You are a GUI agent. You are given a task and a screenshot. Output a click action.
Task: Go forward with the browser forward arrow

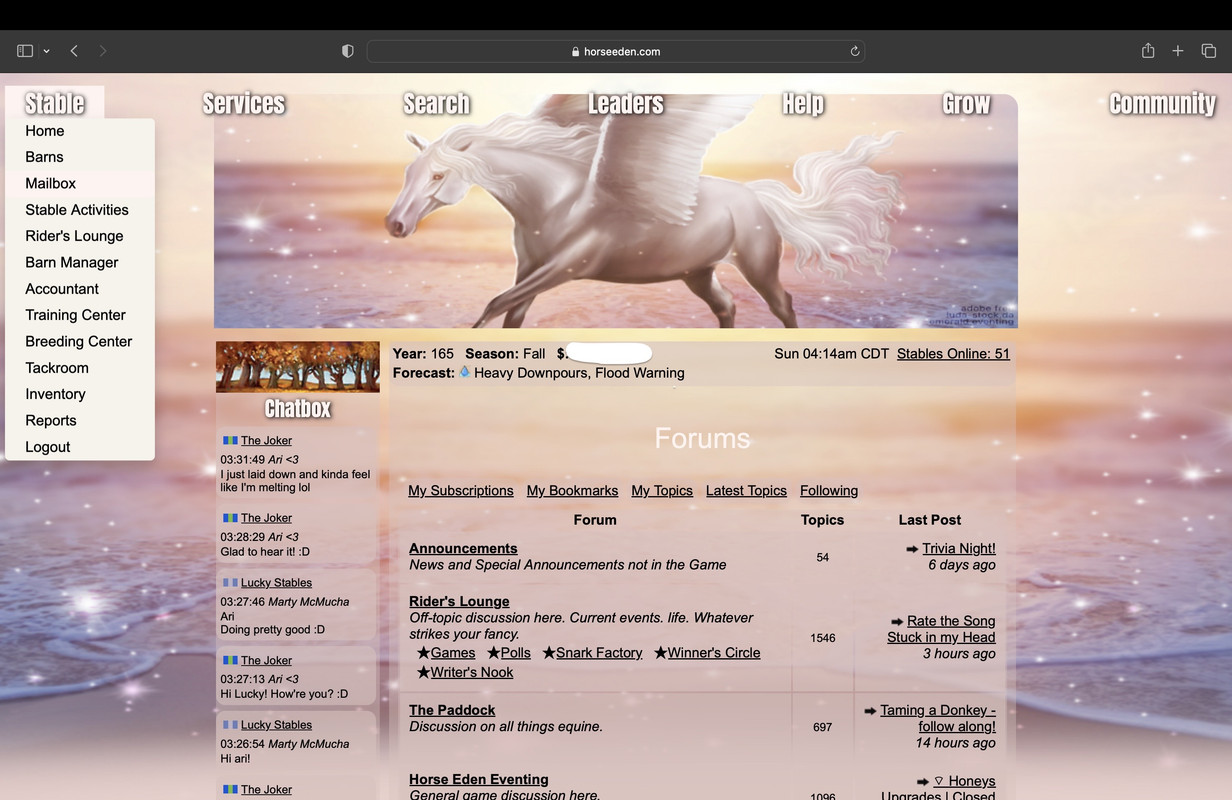[x=103, y=51]
